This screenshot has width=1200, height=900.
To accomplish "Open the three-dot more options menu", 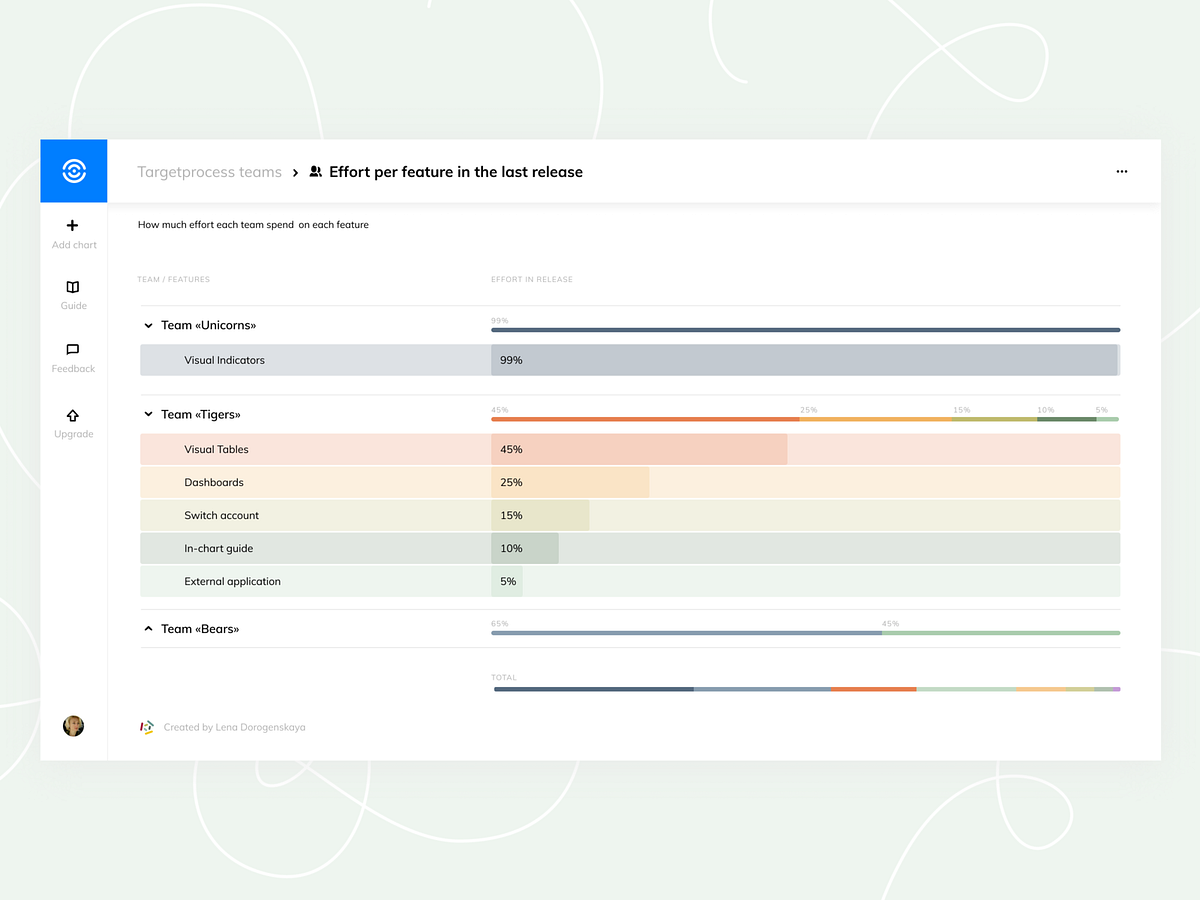I will [1122, 172].
